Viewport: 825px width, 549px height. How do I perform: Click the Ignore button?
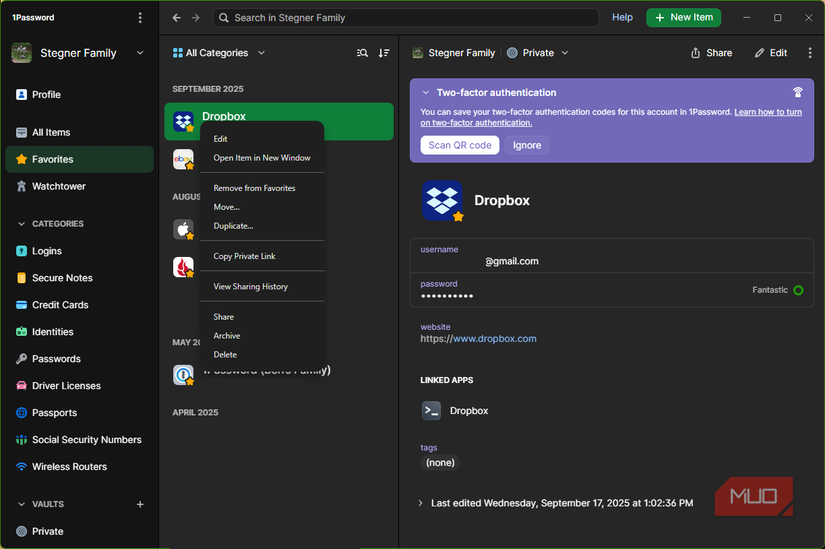527,145
